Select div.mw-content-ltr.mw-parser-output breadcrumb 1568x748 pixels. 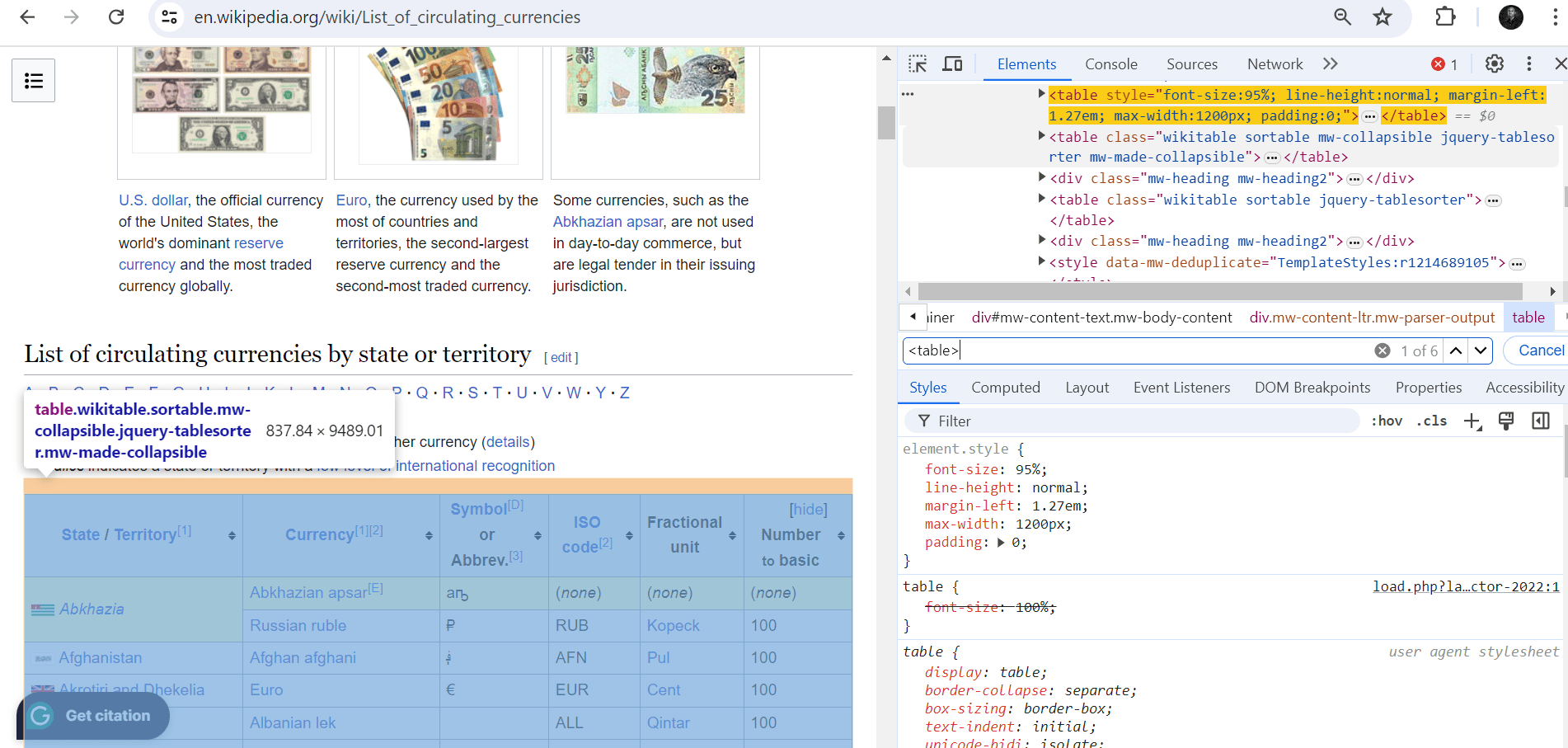pos(1372,318)
